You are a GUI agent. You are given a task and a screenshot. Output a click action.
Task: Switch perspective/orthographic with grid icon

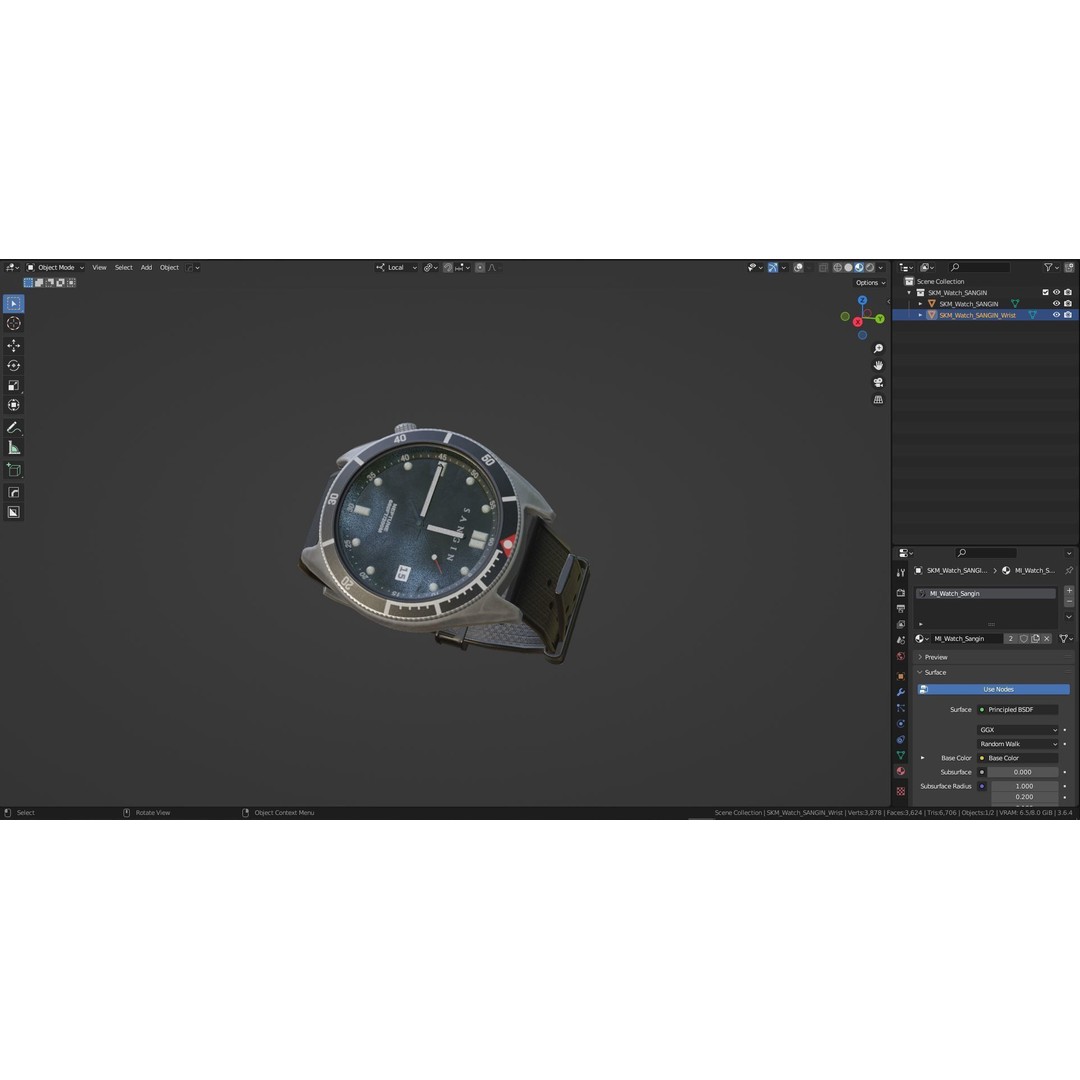point(878,400)
